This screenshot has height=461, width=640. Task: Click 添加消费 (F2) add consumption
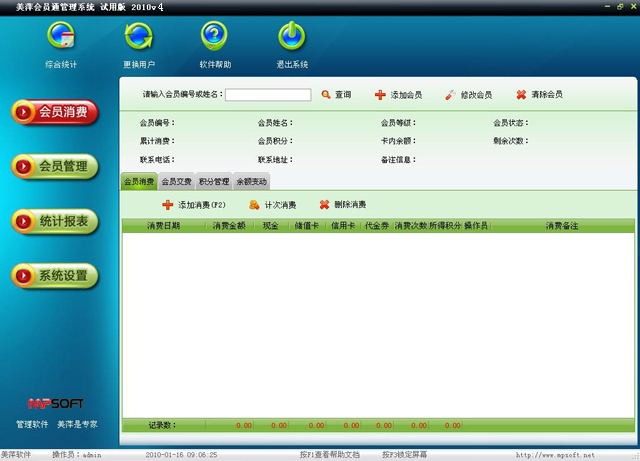(x=194, y=205)
